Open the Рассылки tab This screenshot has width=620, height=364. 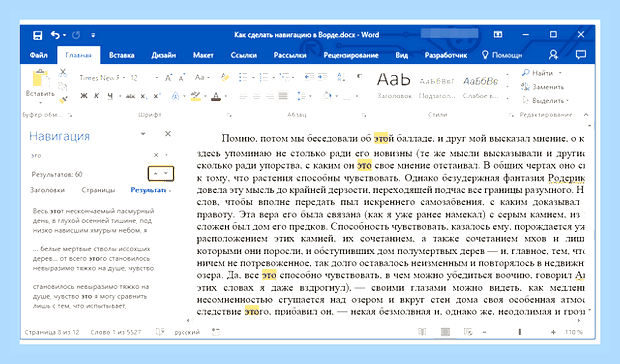pos(290,55)
